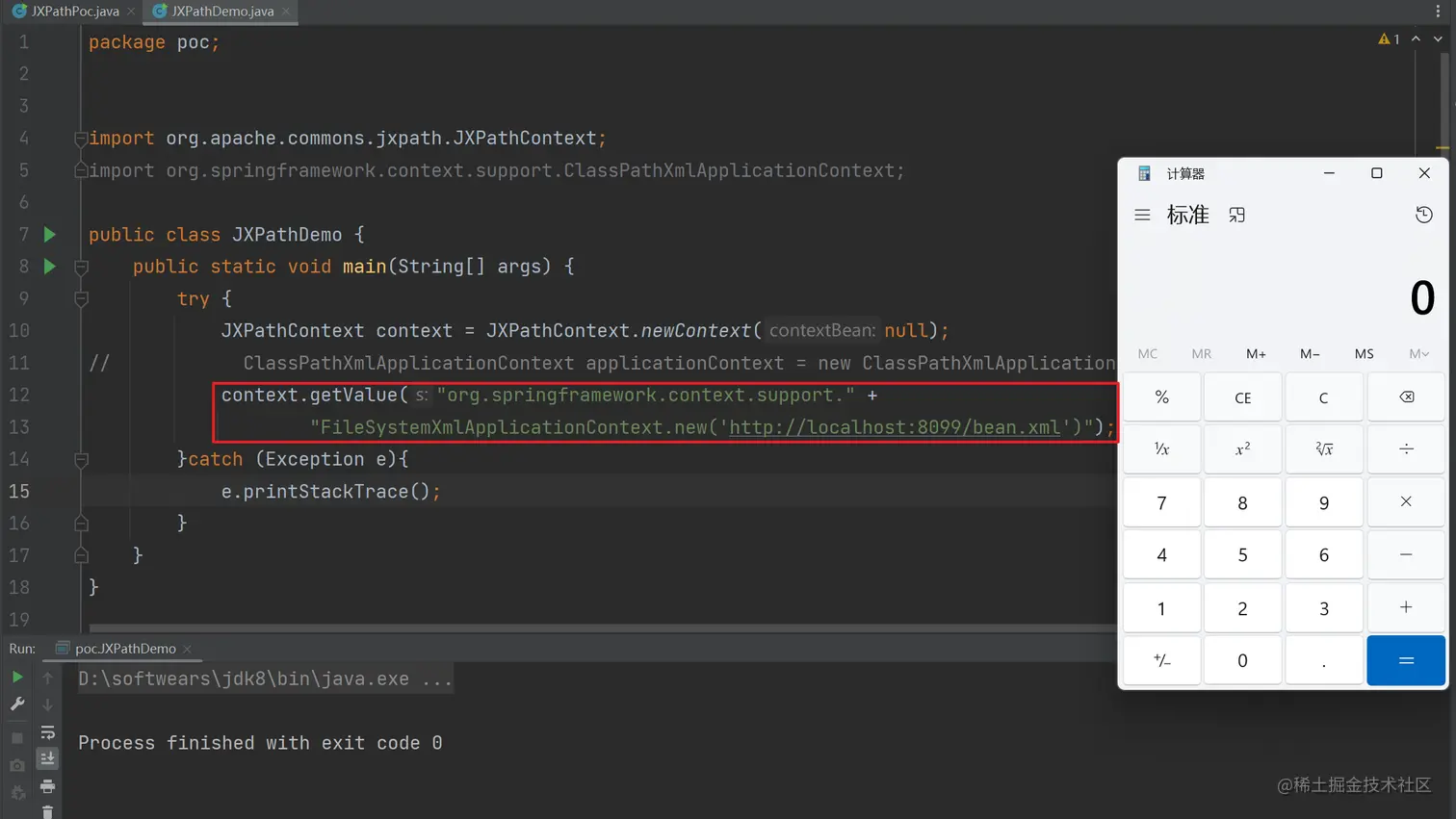Click Calculator M+ memory add button
Image resolution: width=1456 pixels, height=819 pixels.
1256,354
